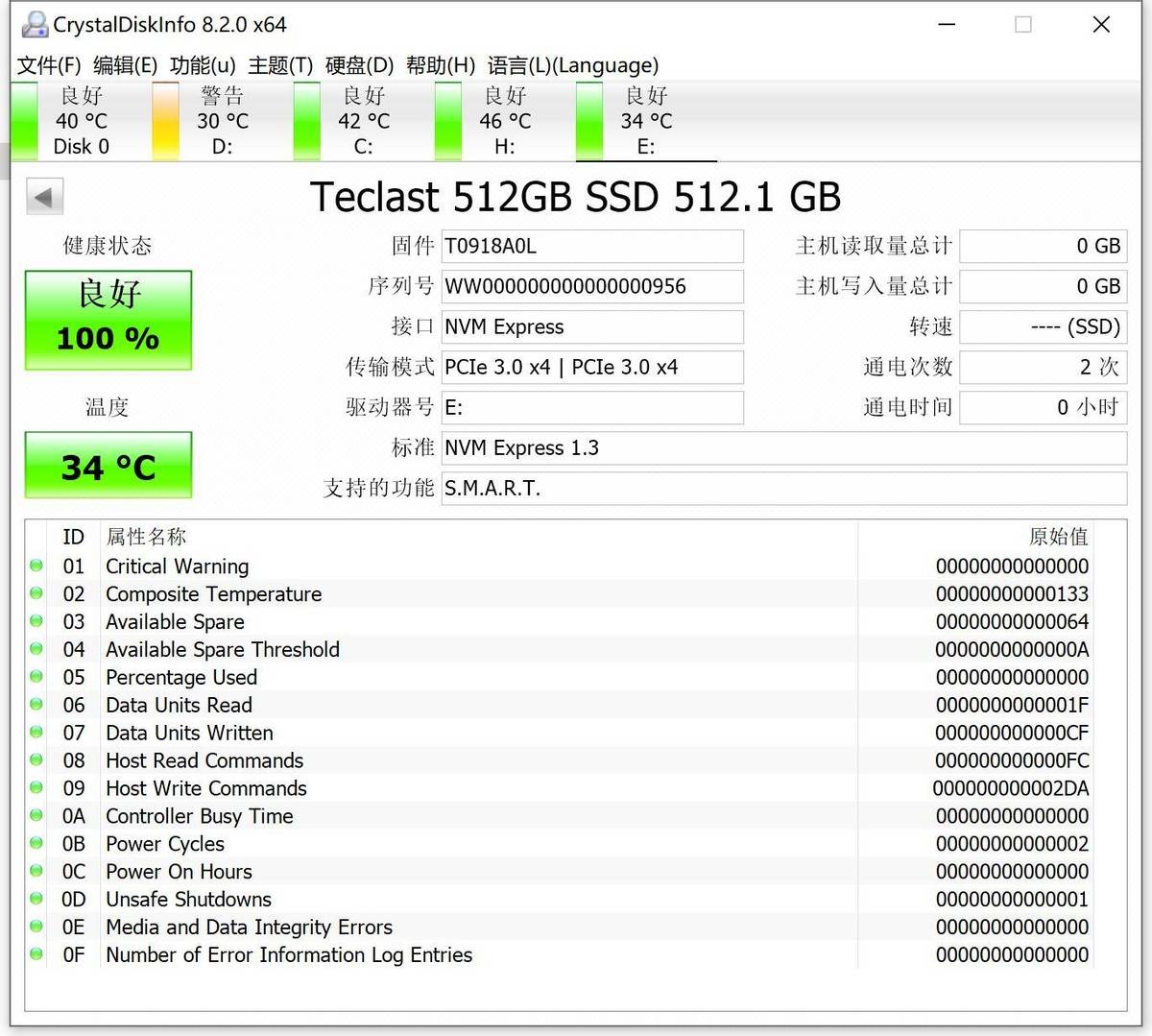Click the rotation rate ---- (SSD) field
1152x1036 pixels.
point(1044,326)
